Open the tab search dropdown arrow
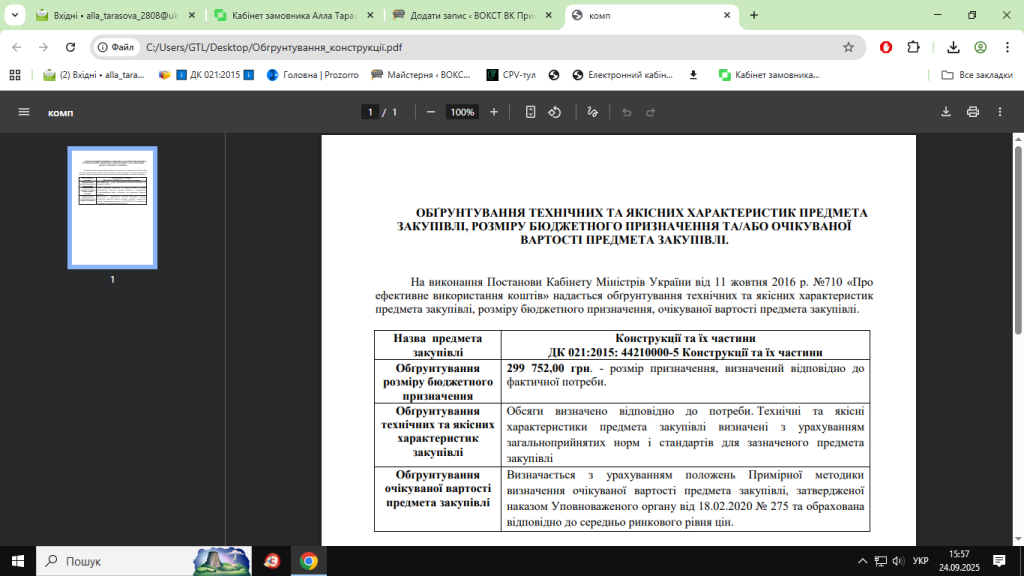 [14, 15]
